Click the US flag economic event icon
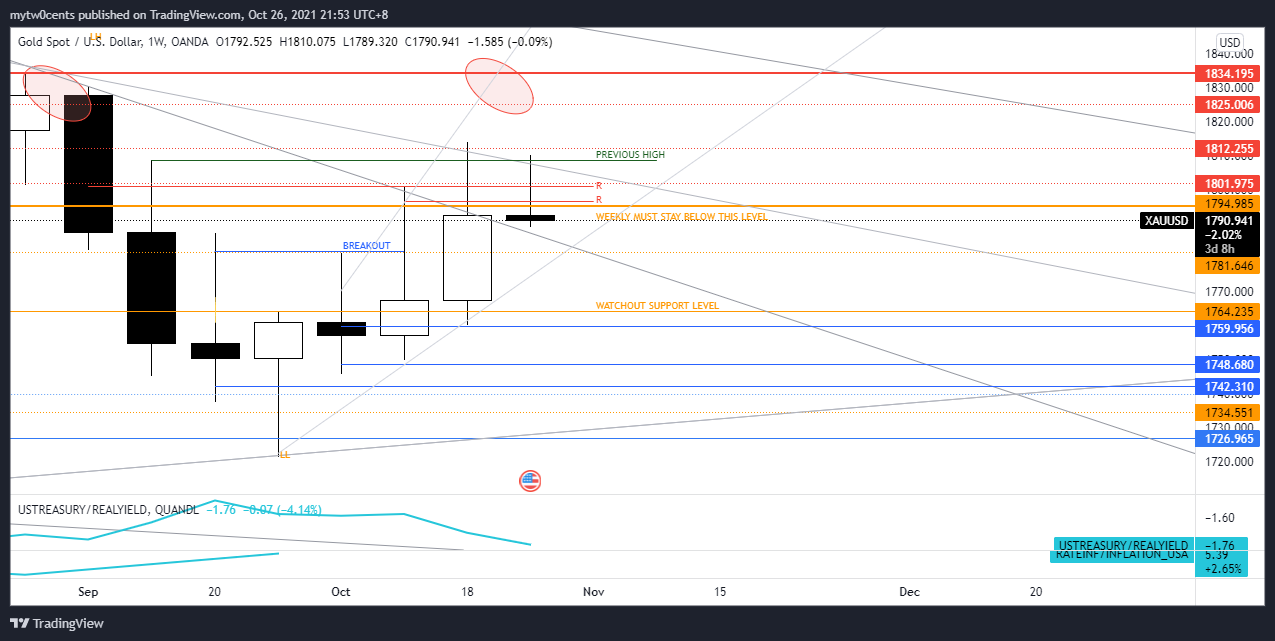 [530, 481]
